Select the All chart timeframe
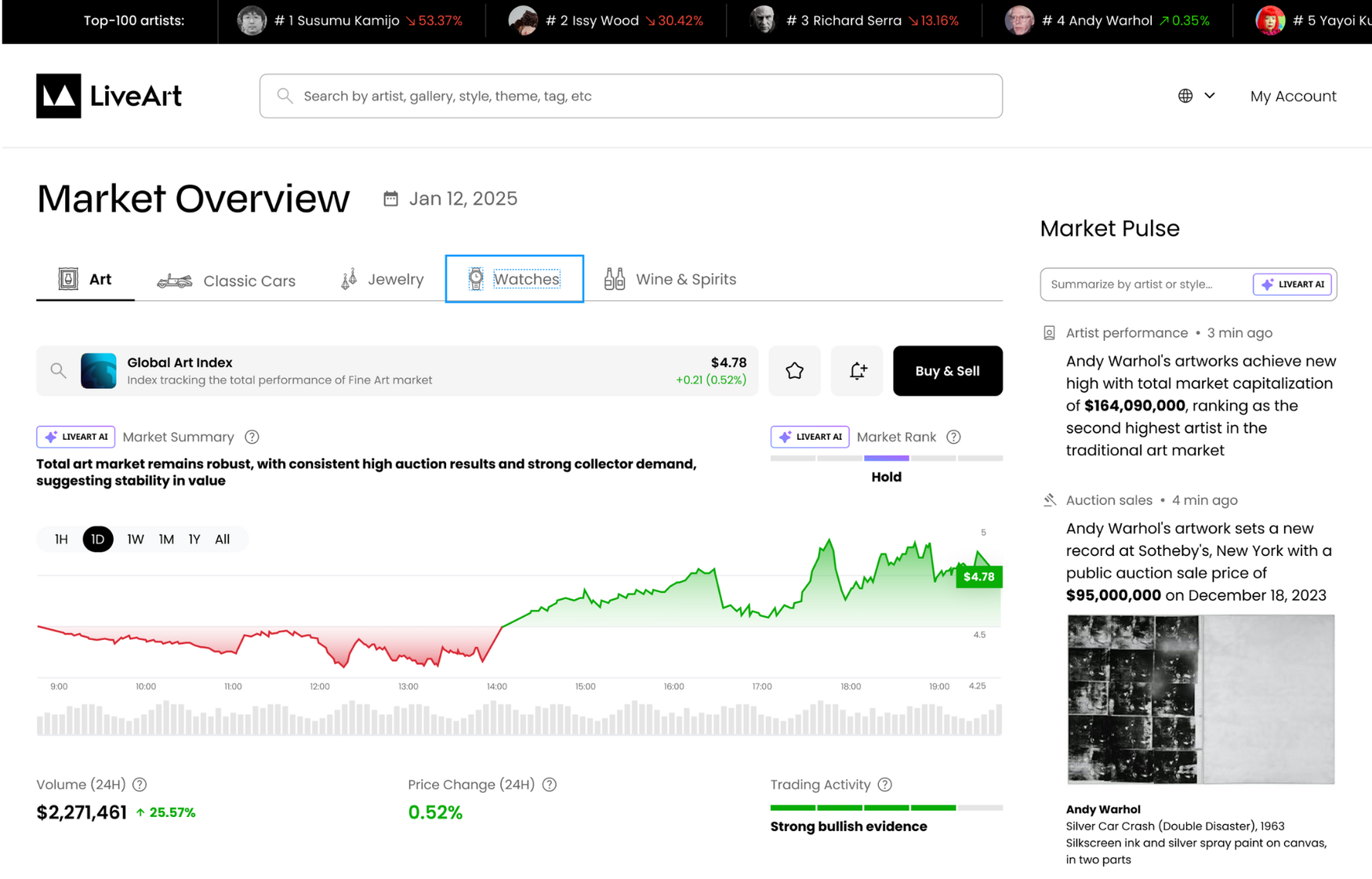Image resolution: width=1372 pixels, height=879 pixels. coord(223,539)
